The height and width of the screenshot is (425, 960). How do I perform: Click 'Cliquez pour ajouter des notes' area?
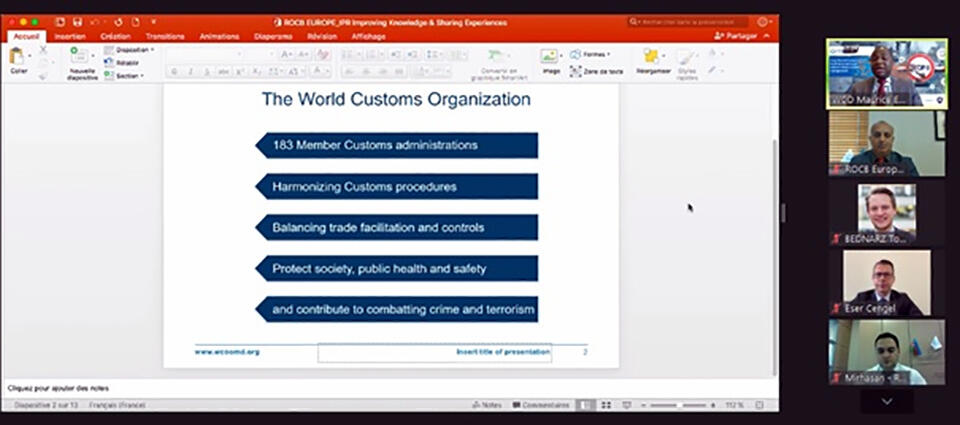pos(59,388)
